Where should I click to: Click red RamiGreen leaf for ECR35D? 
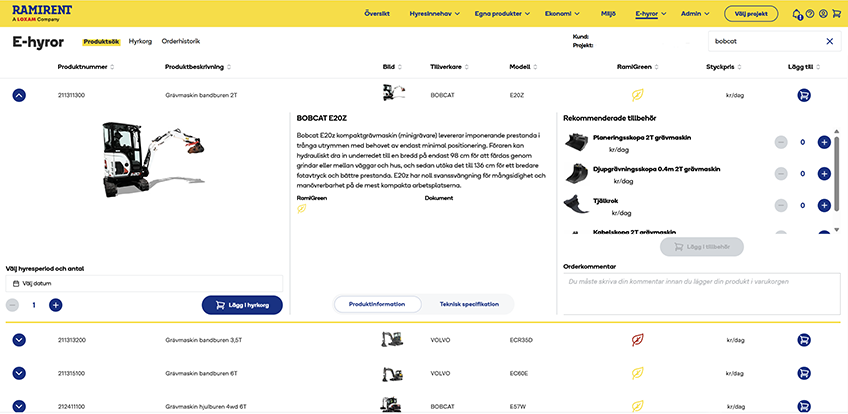[x=636, y=340]
